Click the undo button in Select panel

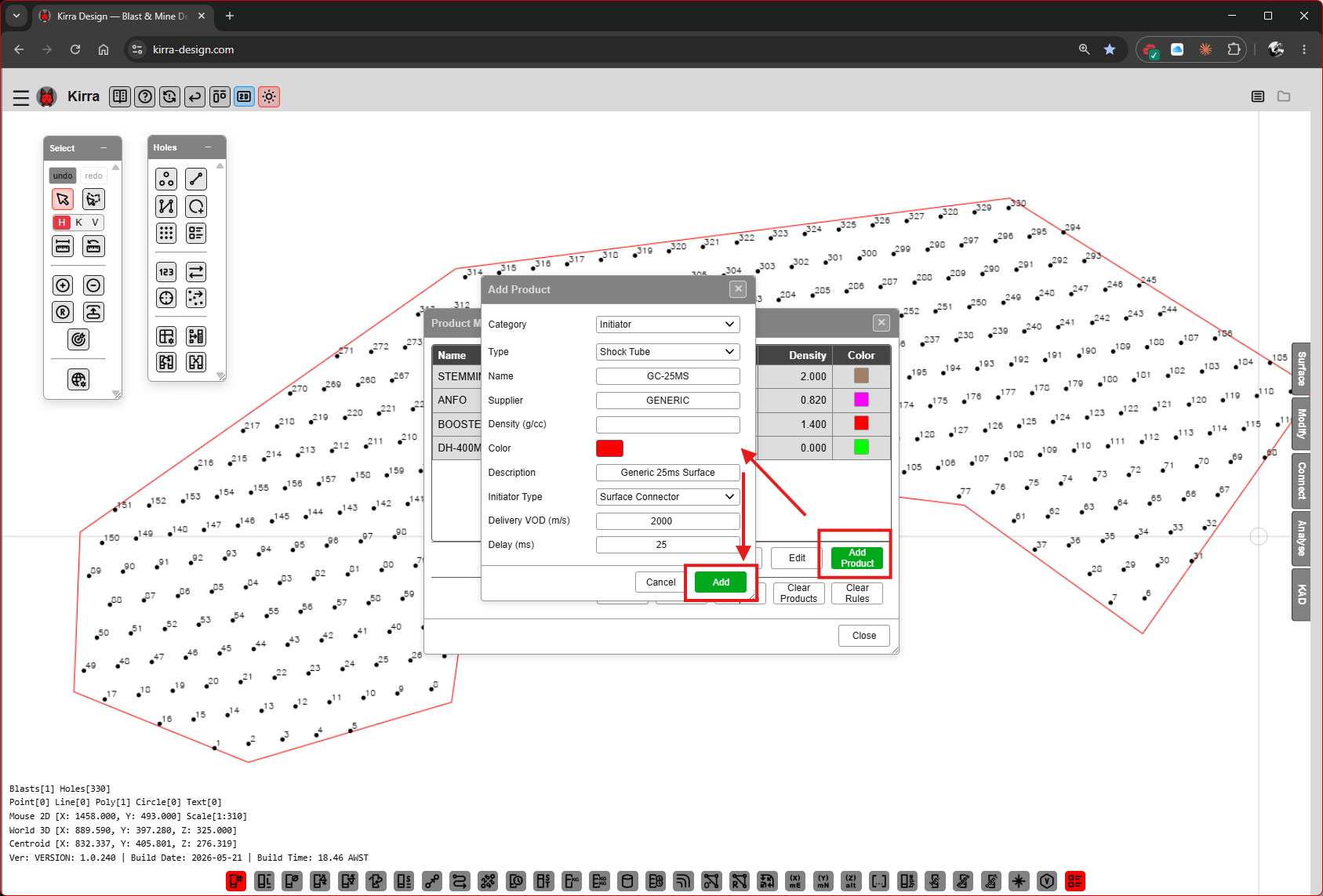click(63, 176)
